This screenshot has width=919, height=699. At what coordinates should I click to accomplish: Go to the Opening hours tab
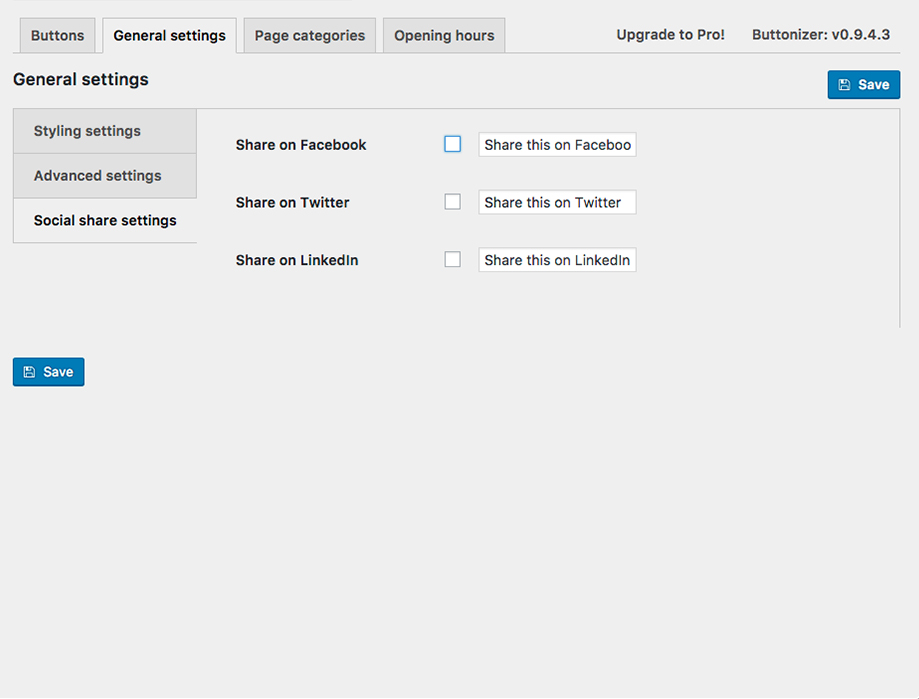444,36
